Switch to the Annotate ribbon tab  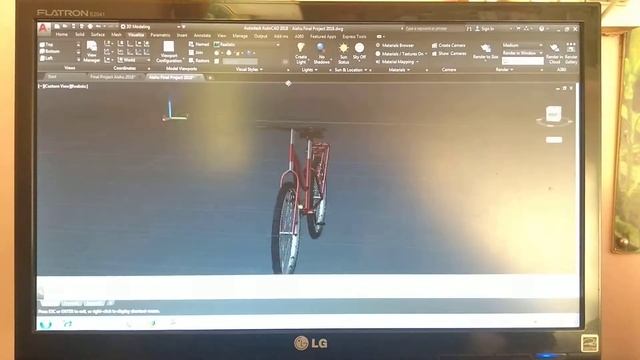pyautogui.click(x=202, y=36)
